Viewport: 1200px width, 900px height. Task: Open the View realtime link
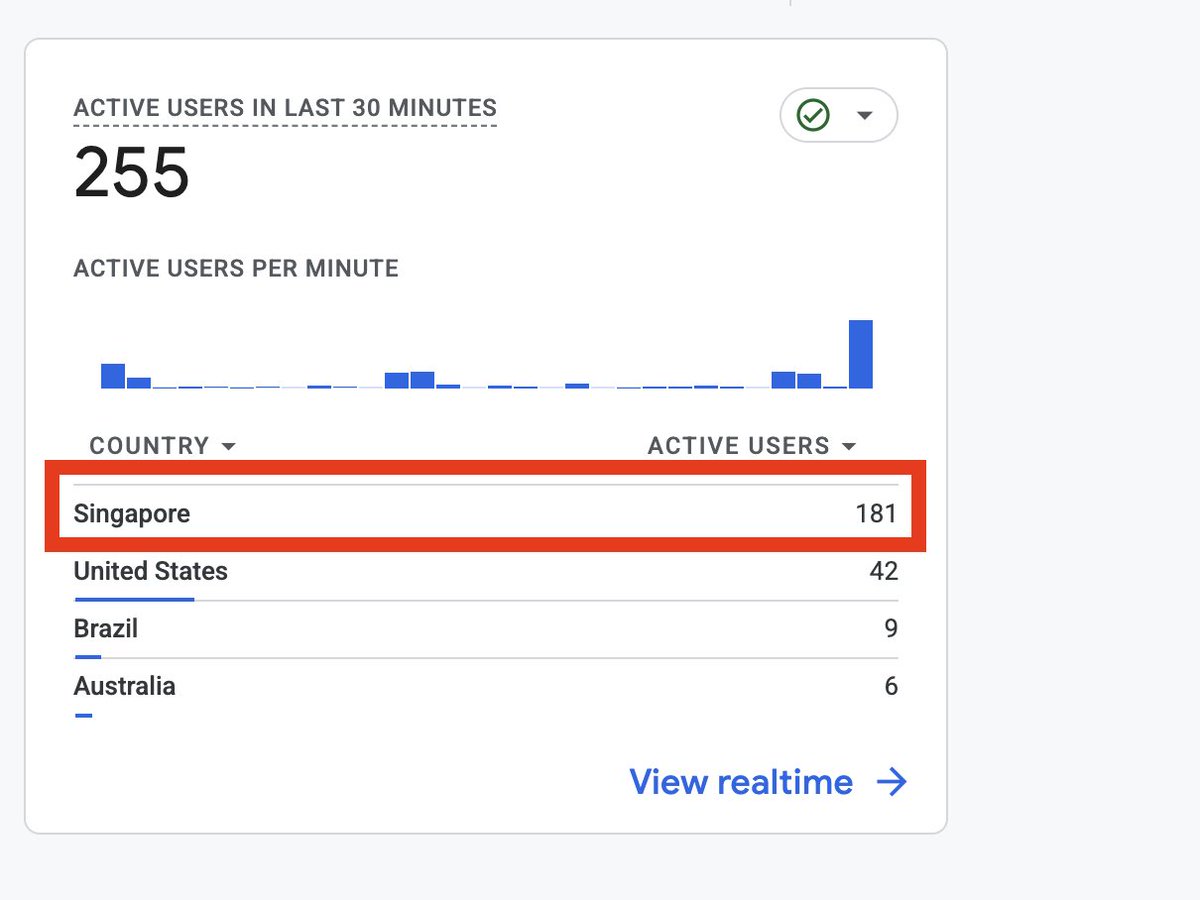tap(768, 782)
